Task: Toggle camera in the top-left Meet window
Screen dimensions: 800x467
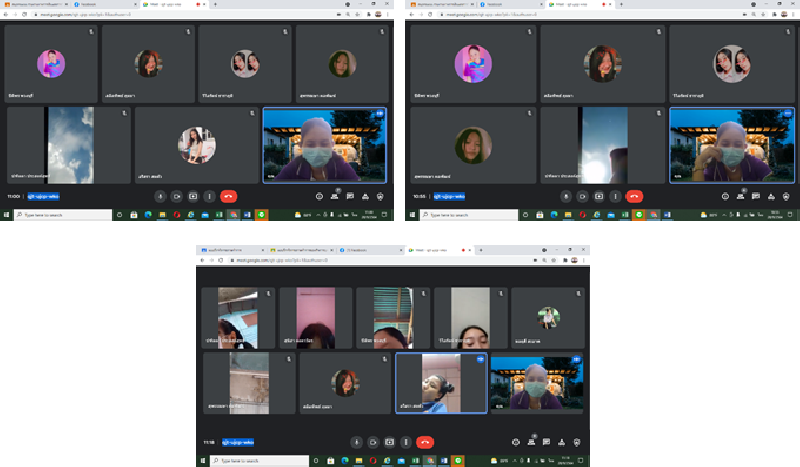Action: coord(176,197)
